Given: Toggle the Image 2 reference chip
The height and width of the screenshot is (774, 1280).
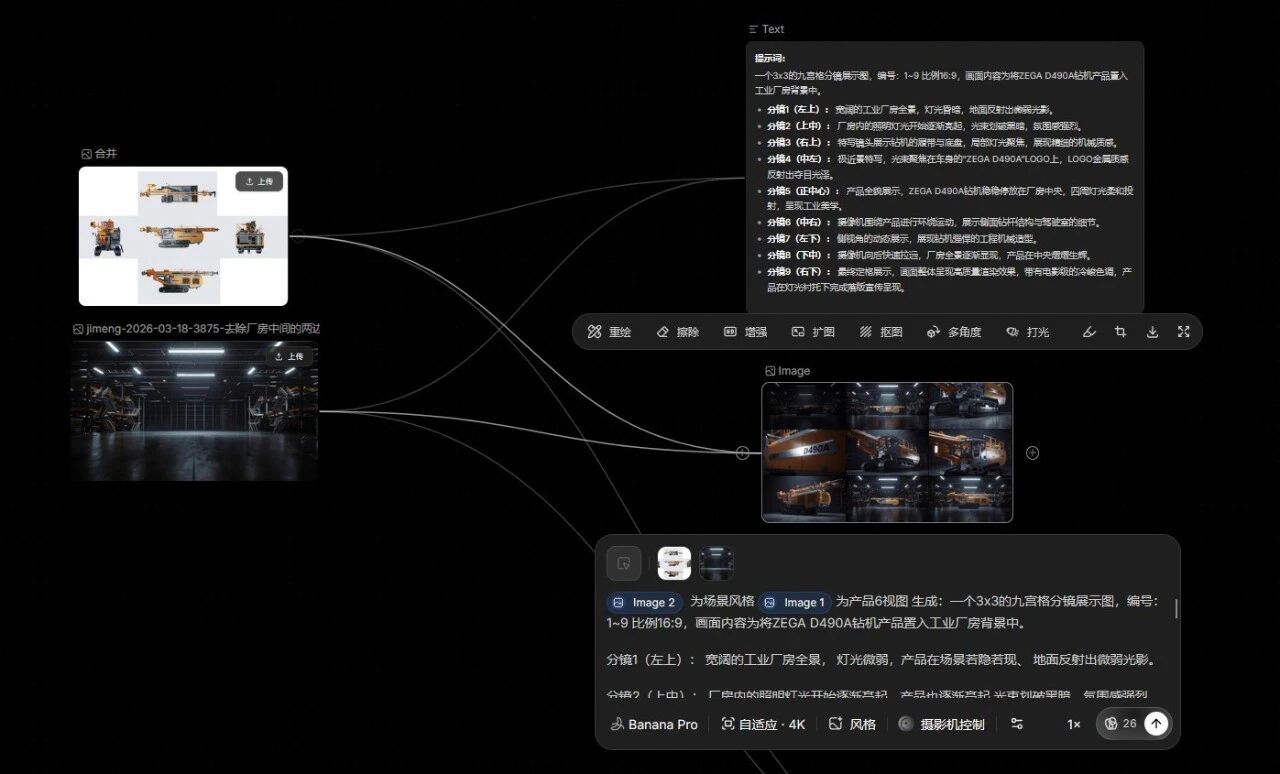Looking at the screenshot, I should point(643,602).
